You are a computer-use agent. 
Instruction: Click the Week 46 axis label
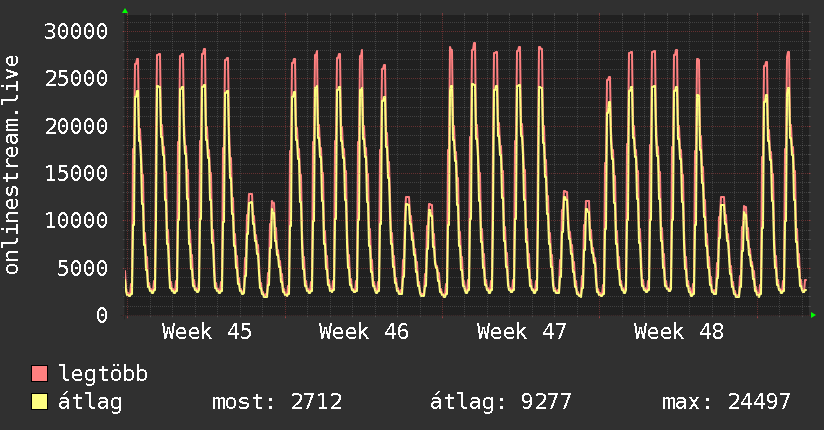(364, 332)
